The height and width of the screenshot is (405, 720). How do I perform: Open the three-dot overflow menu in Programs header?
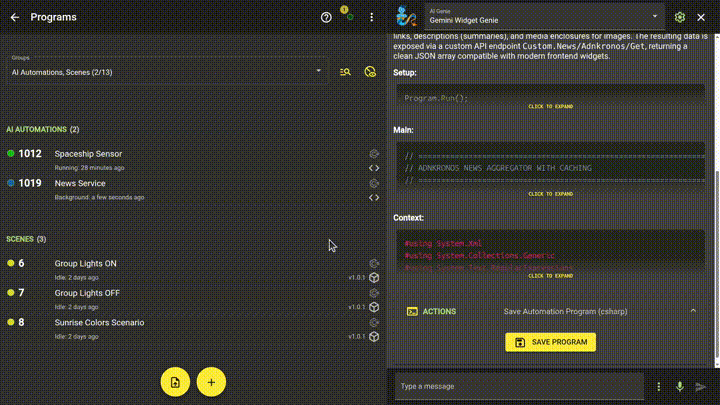[371, 17]
